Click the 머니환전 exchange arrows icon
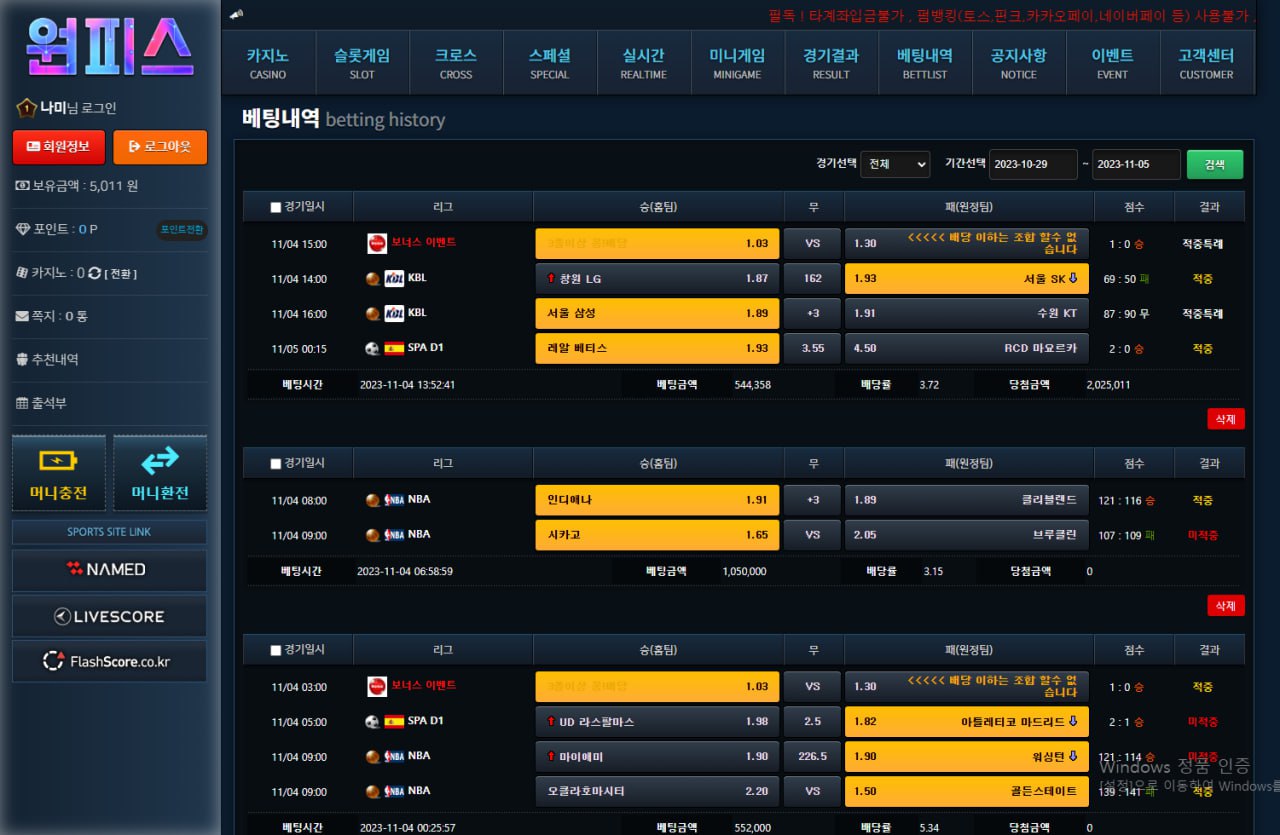This screenshot has height=835, width=1280. (x=160, y=461)
